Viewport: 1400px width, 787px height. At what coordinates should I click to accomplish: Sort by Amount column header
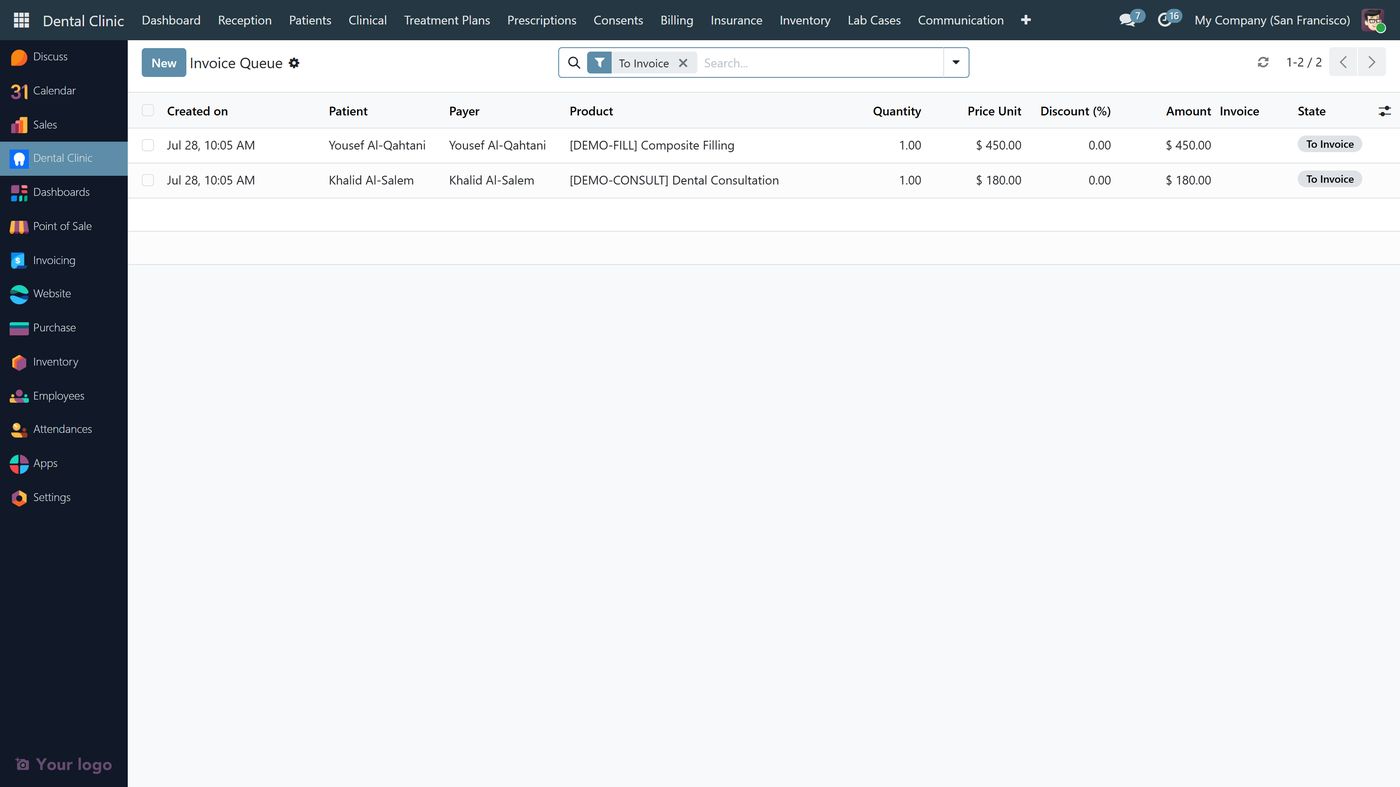1188,111
